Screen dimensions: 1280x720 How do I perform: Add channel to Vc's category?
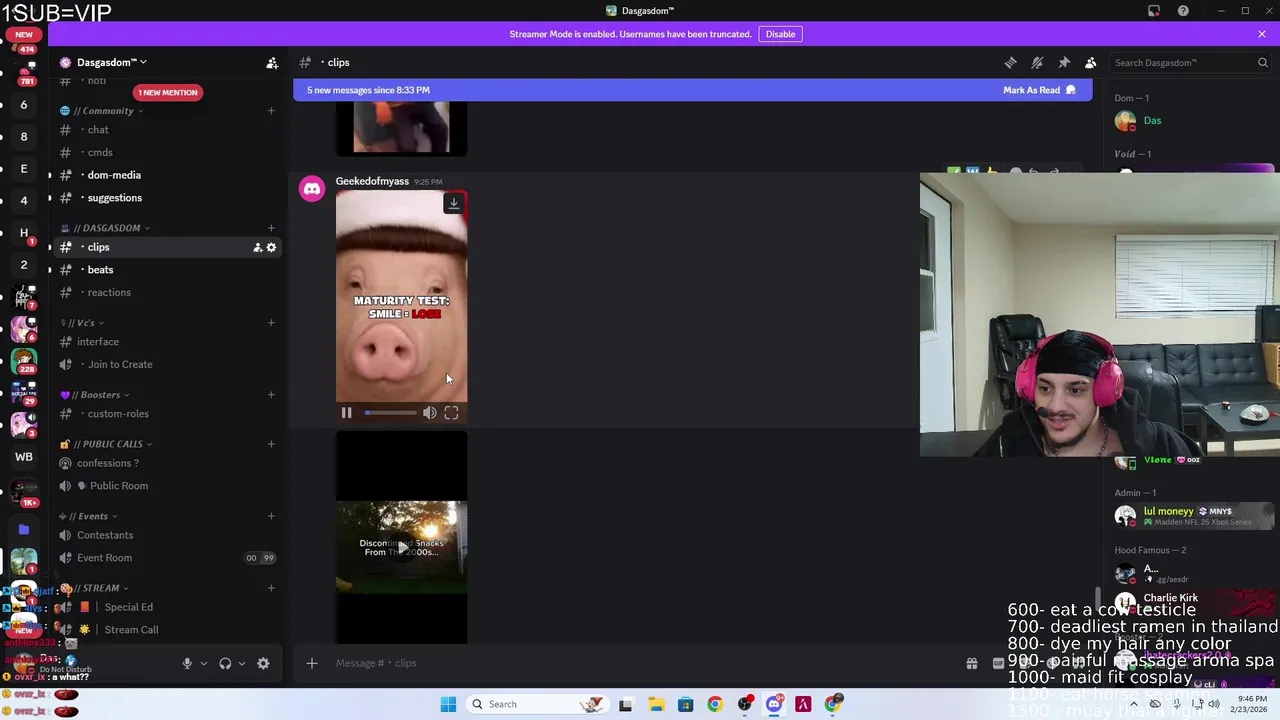tap(271, 323)
